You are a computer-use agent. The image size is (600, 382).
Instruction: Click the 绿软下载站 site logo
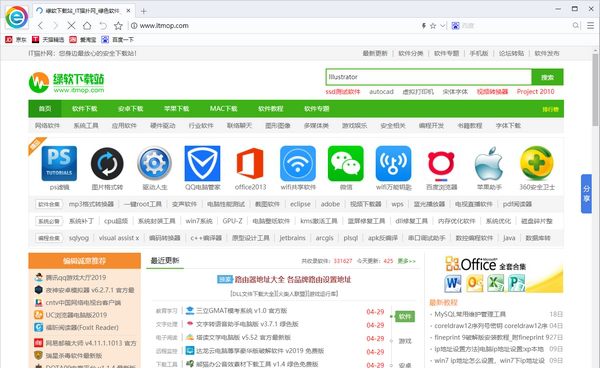click(x=67, y=82)
